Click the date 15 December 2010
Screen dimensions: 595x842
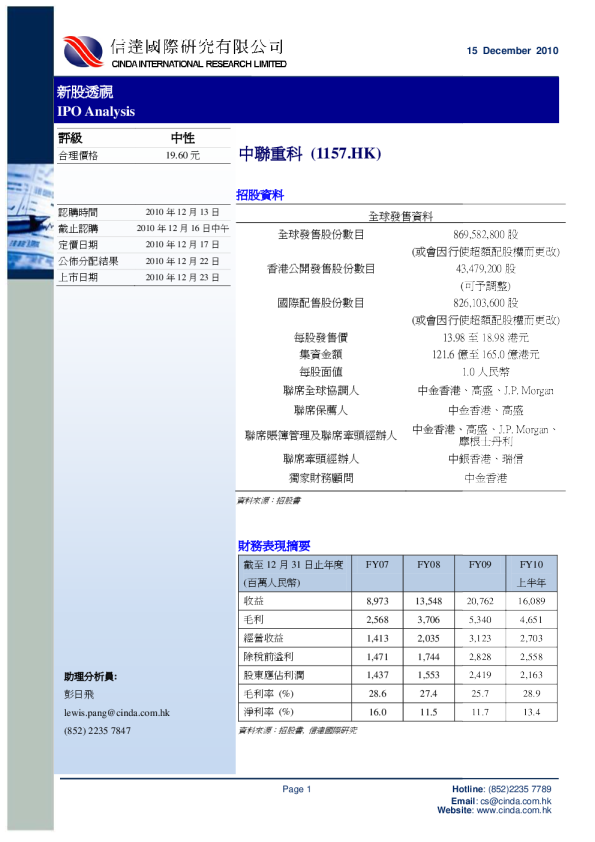[x=512, y=50]
